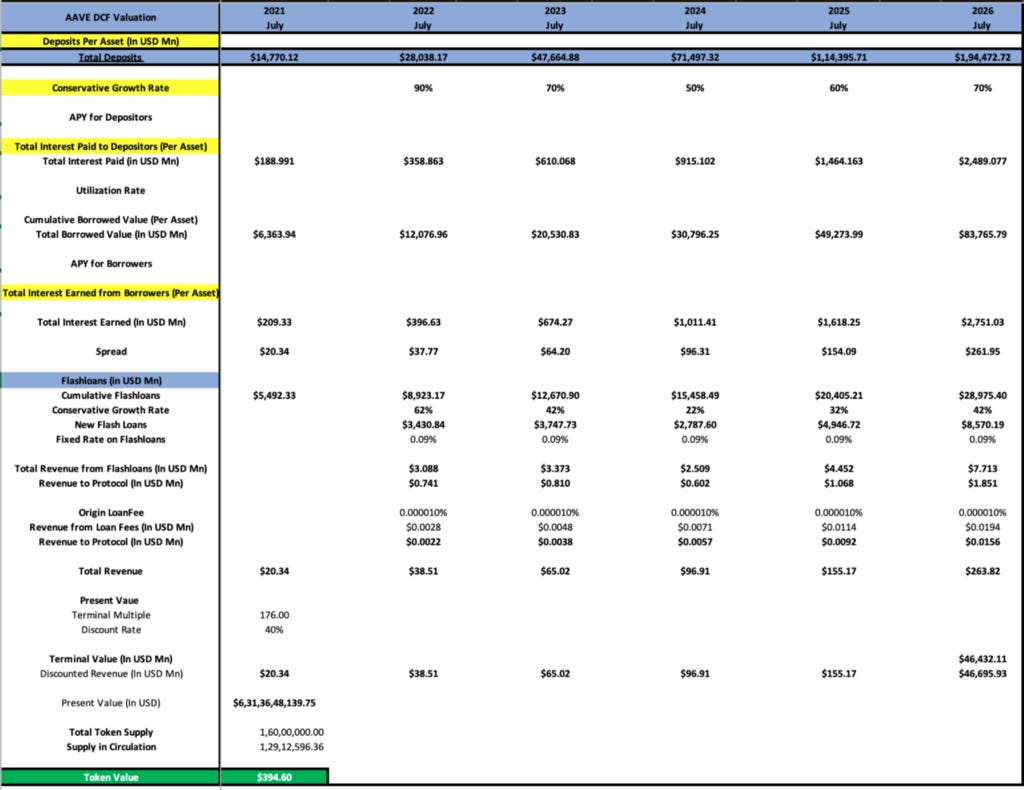Click the $394.60 token value cell
The width and height of the screenshot is (1024, 790).
click(x=274, y=777)
